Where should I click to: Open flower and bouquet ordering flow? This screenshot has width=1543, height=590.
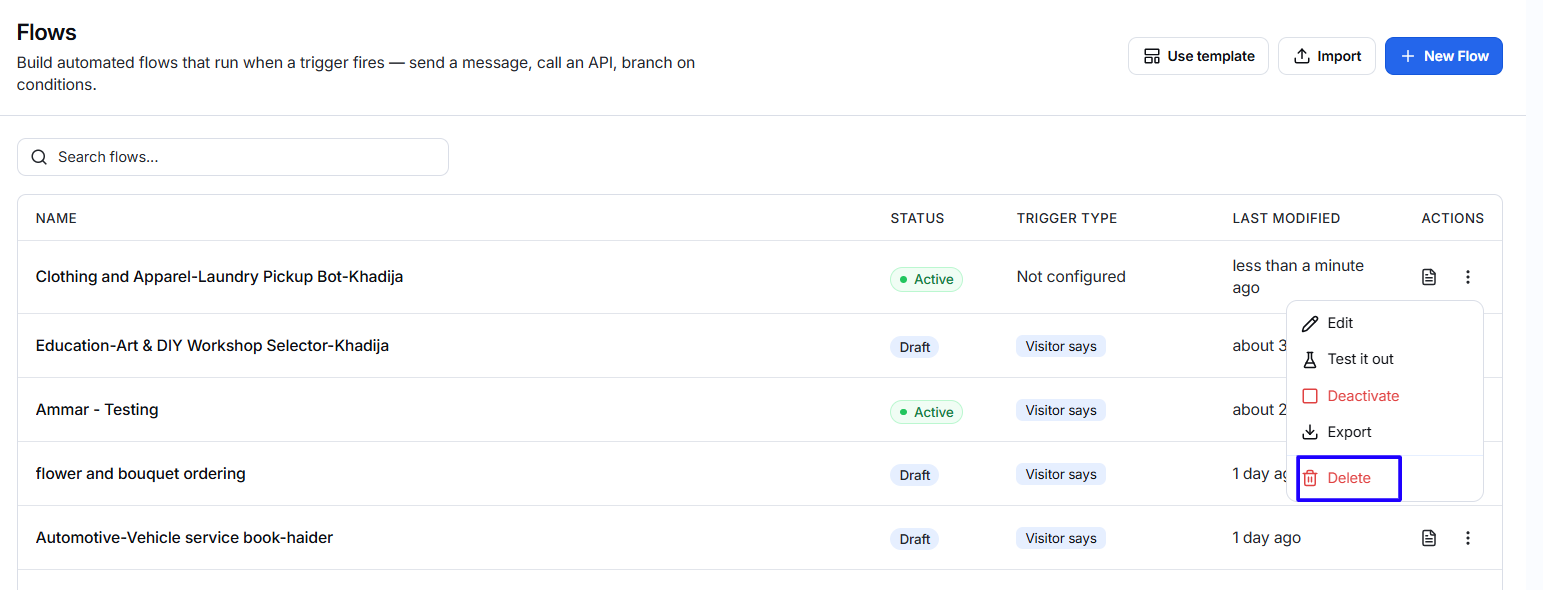[x=141, y=473]
